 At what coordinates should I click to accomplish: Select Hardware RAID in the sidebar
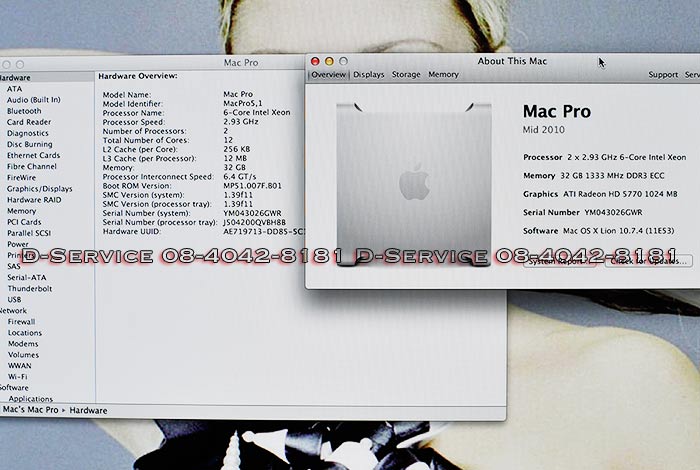(34, 200)
